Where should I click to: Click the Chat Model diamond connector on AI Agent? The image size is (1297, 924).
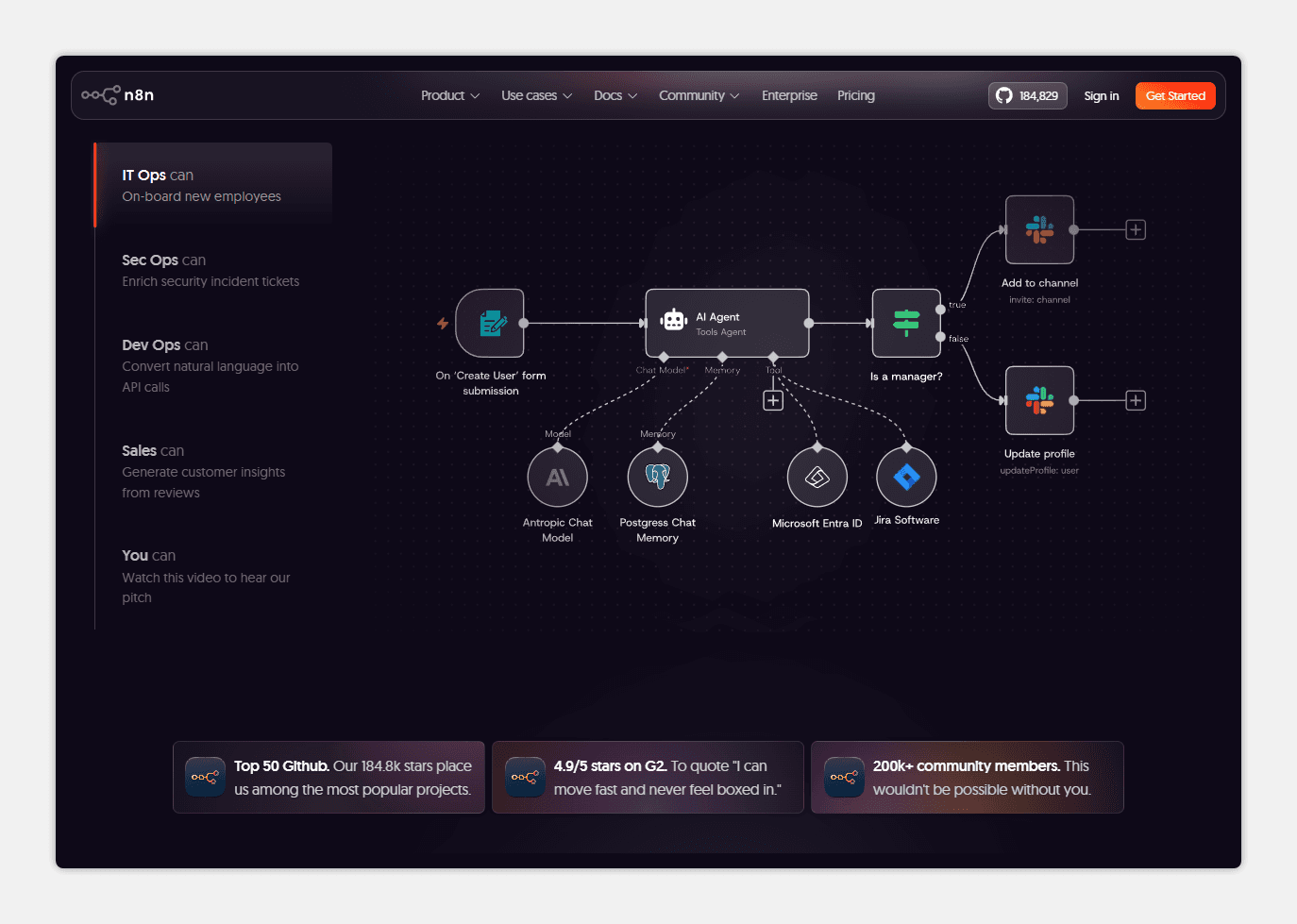pos(664,357)
